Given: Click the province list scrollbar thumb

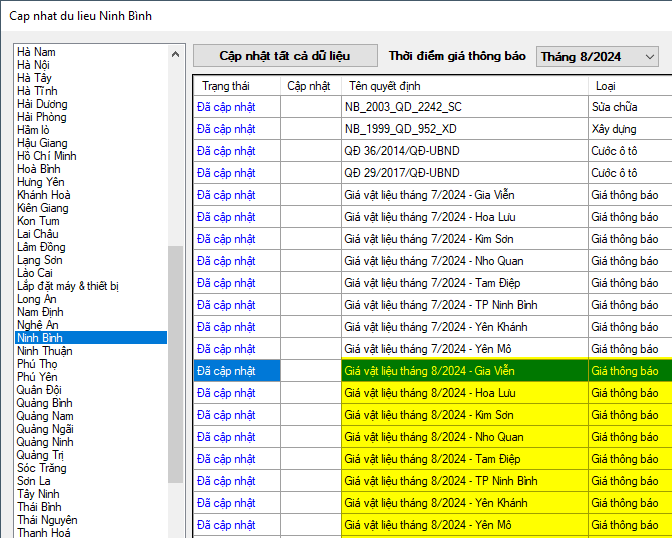Looking at the screenshot, I should click(176, 360).
